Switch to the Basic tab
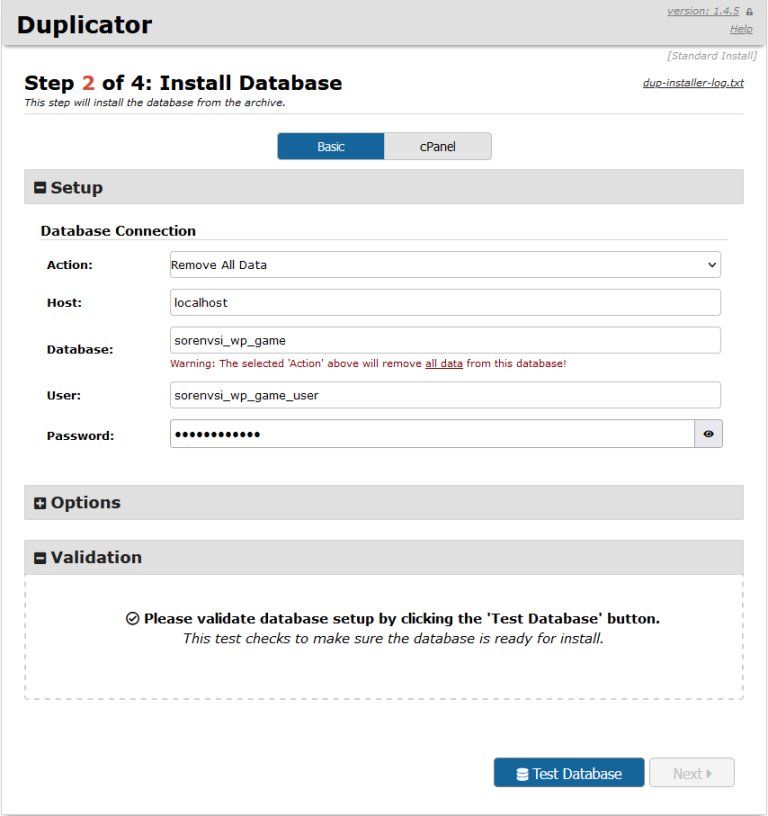The width and height of the screenshot is (768, 816). coord(331,147)
